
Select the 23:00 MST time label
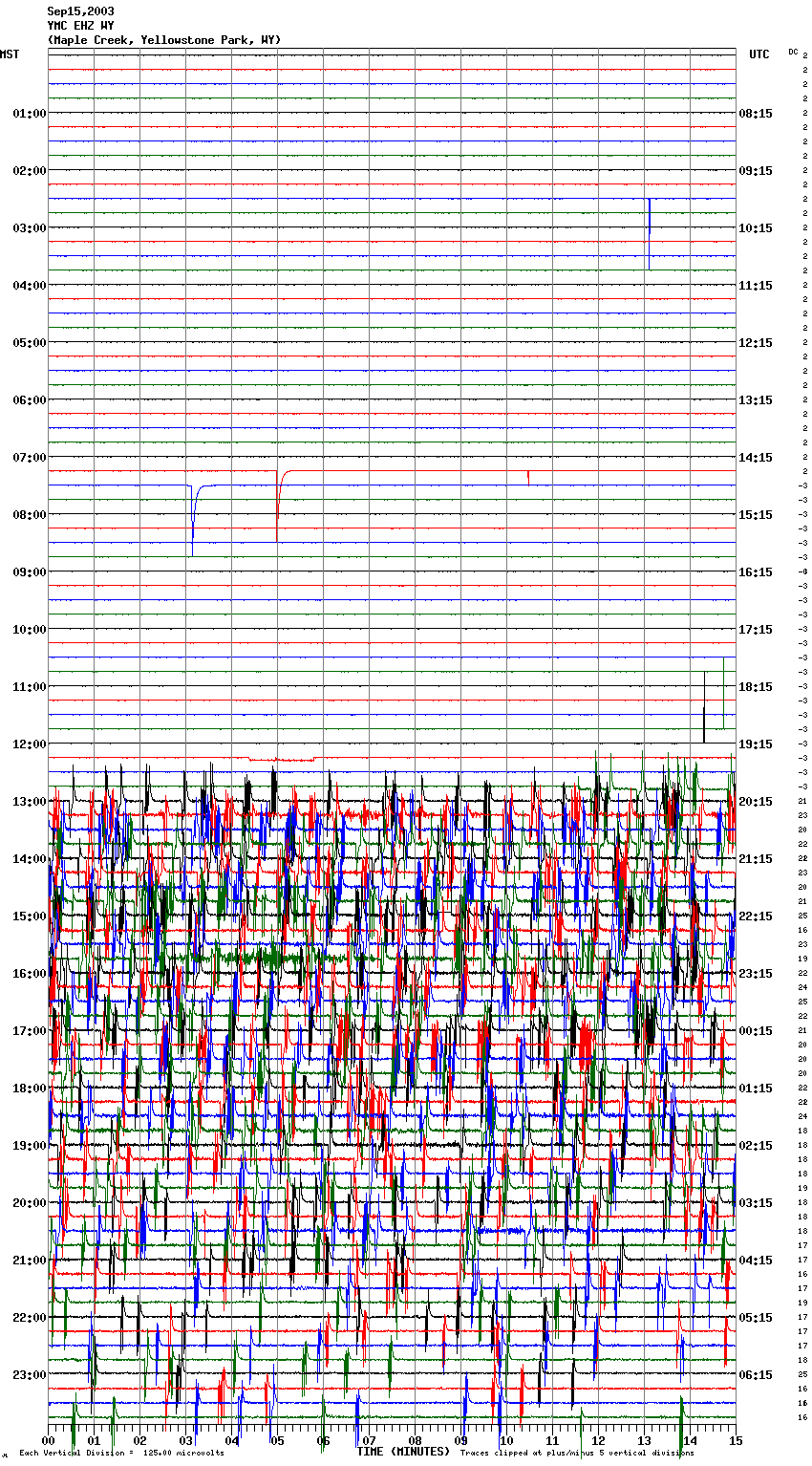click(30, 1375)
